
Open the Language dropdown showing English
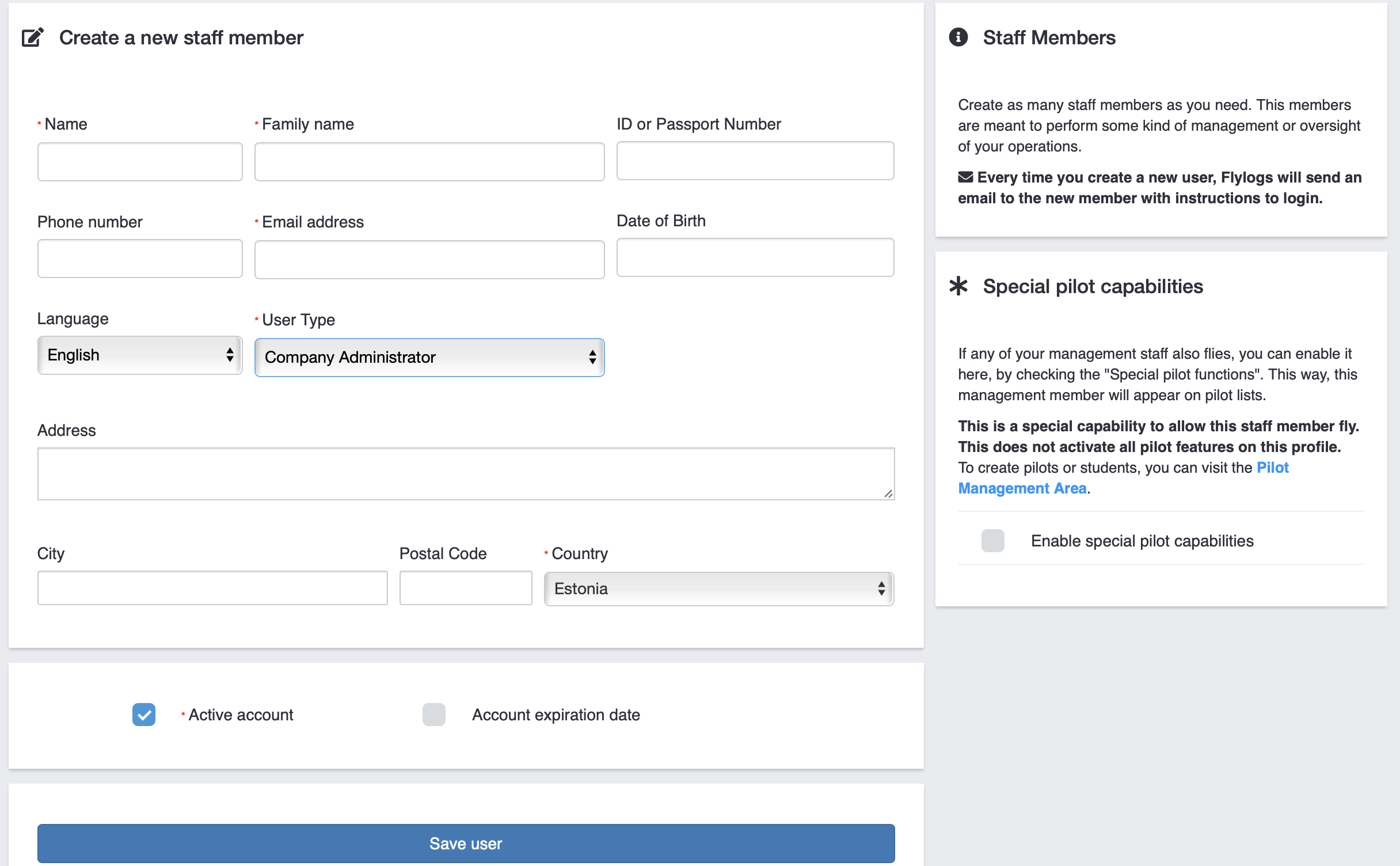coord(140,355)
